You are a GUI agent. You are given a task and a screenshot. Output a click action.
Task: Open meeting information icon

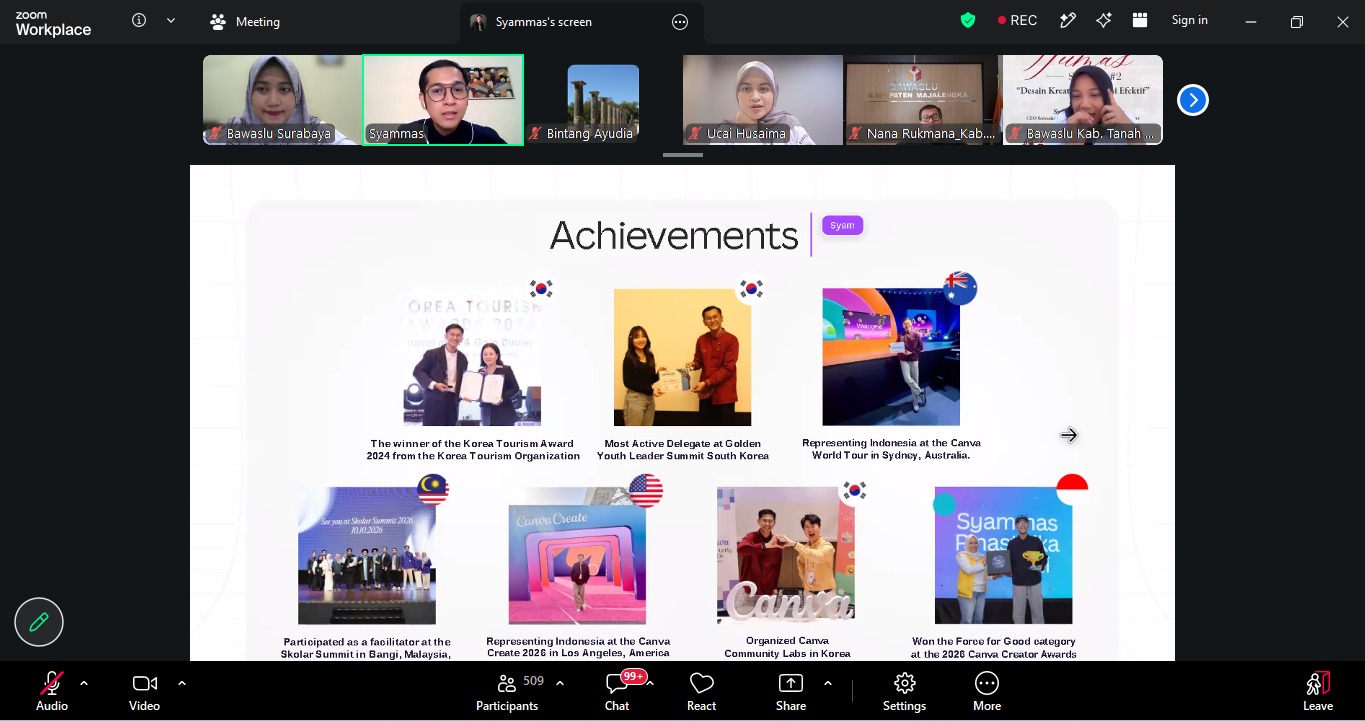(x=139, y=21)
